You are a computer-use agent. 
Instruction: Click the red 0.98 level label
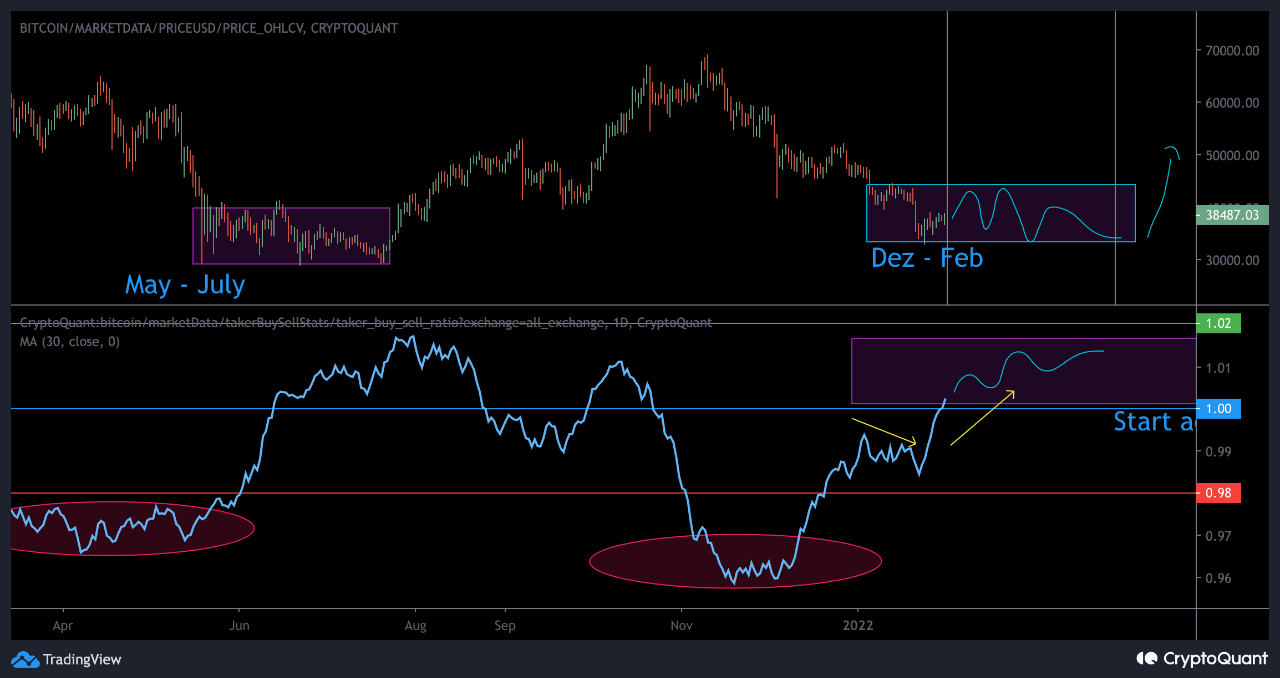point(1218,493)
